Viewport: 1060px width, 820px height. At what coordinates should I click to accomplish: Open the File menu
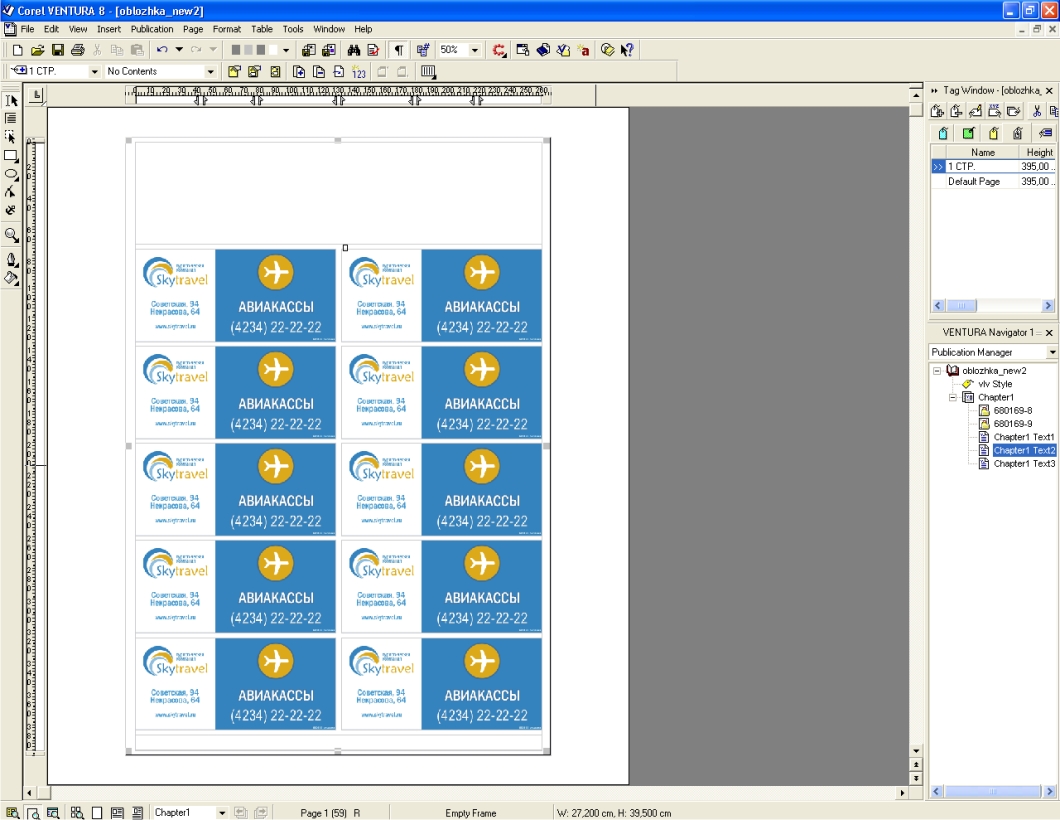27,29
